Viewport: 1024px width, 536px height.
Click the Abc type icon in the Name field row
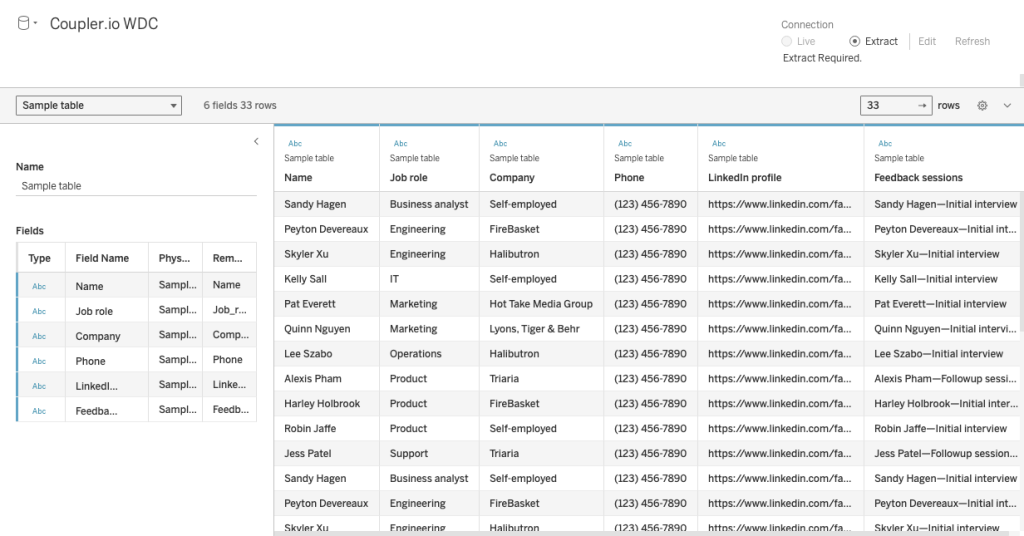(x=39, y=286)
